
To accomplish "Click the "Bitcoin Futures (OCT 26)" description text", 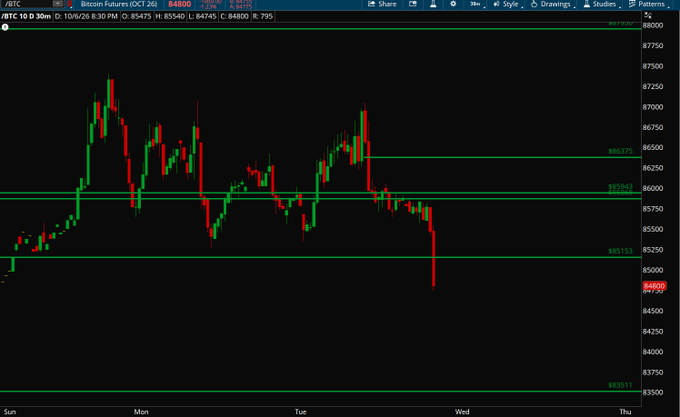I will [119, 4].
